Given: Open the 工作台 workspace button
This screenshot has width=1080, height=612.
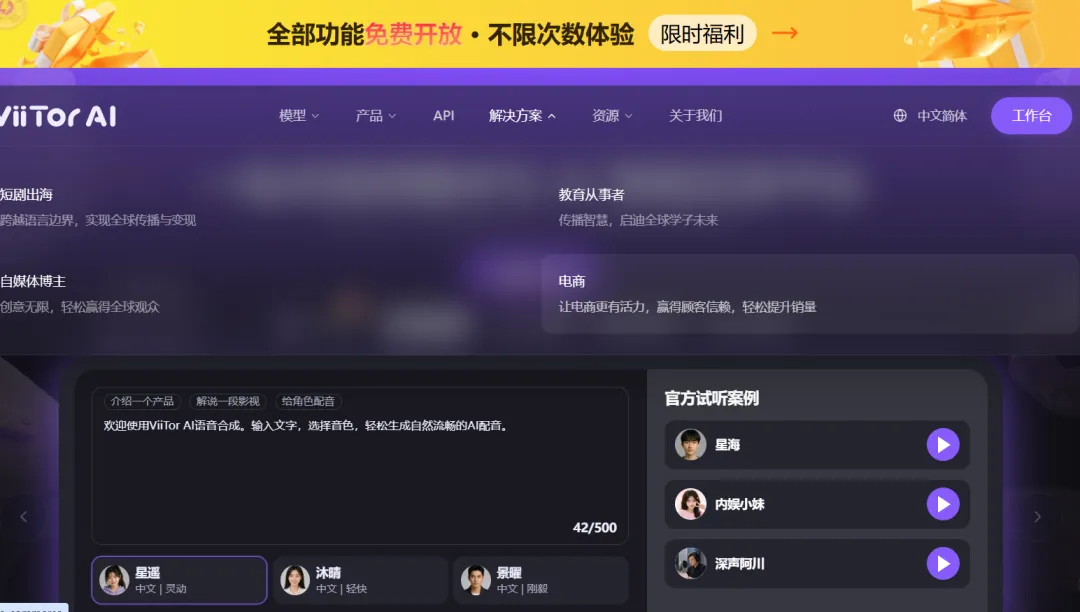Looking at the screenshot, I should [x=1031, y=116].
